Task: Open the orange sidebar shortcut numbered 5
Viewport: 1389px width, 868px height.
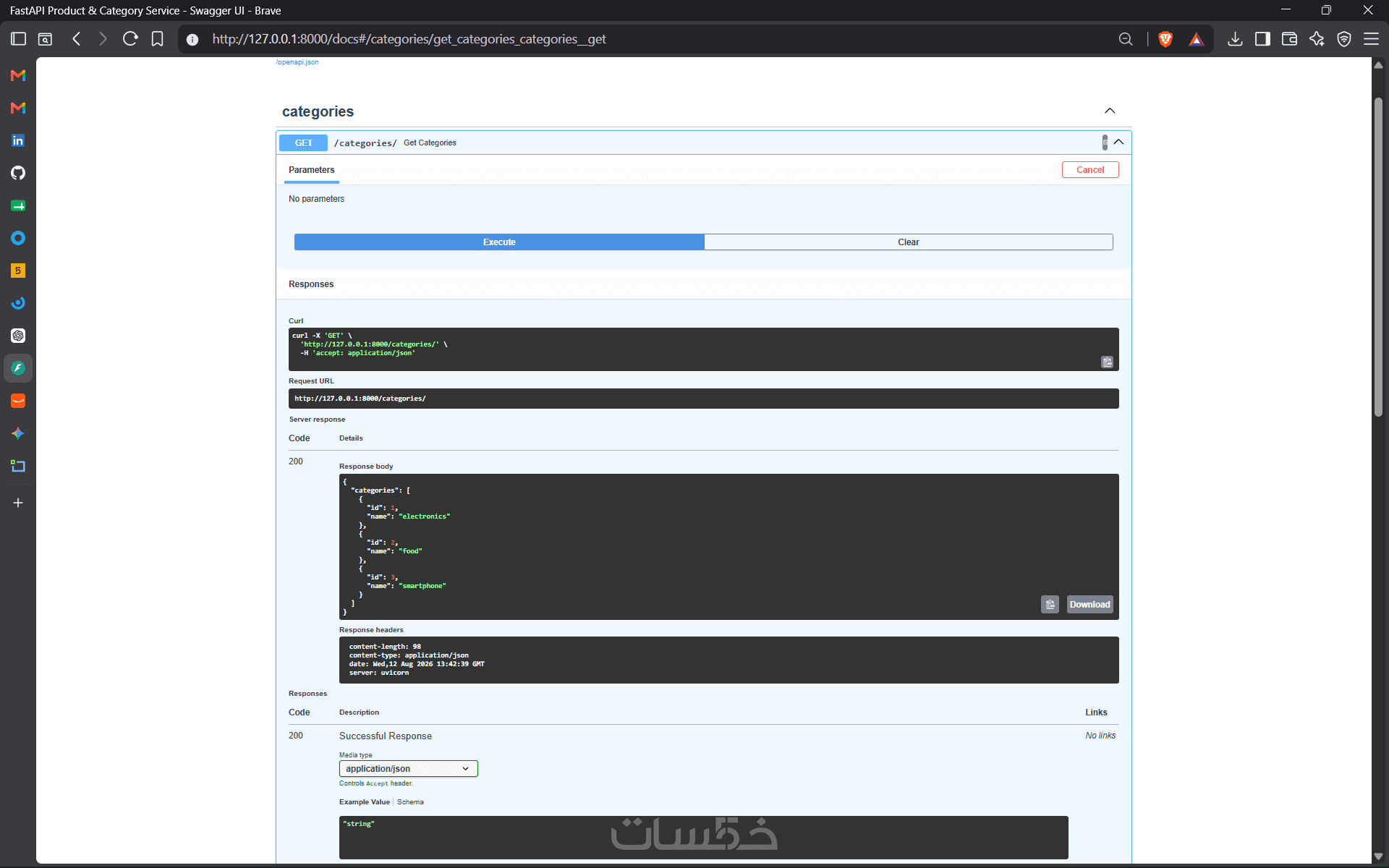Action: coord(18,271)
